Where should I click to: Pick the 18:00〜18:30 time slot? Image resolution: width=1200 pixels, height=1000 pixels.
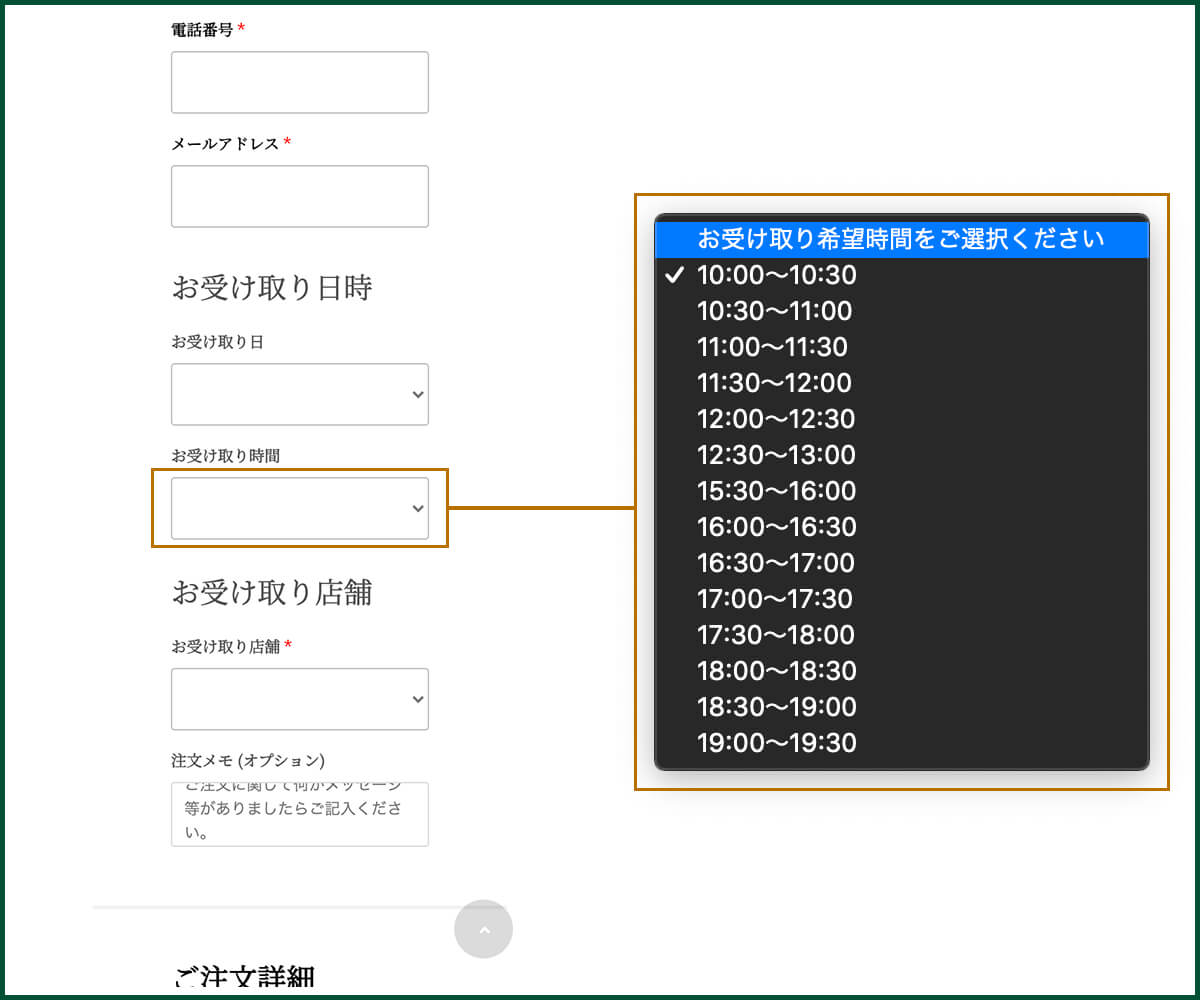777,671
